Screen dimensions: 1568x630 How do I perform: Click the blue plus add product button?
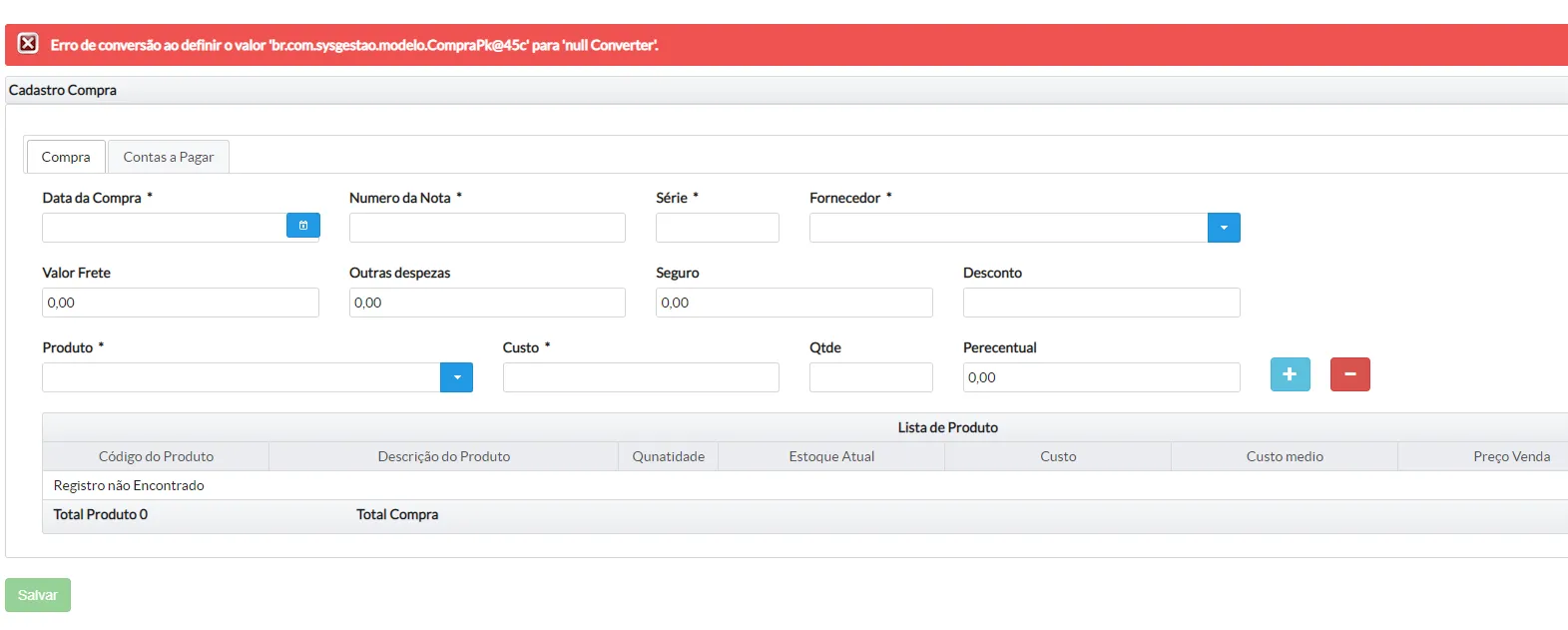click(1290, 374)
